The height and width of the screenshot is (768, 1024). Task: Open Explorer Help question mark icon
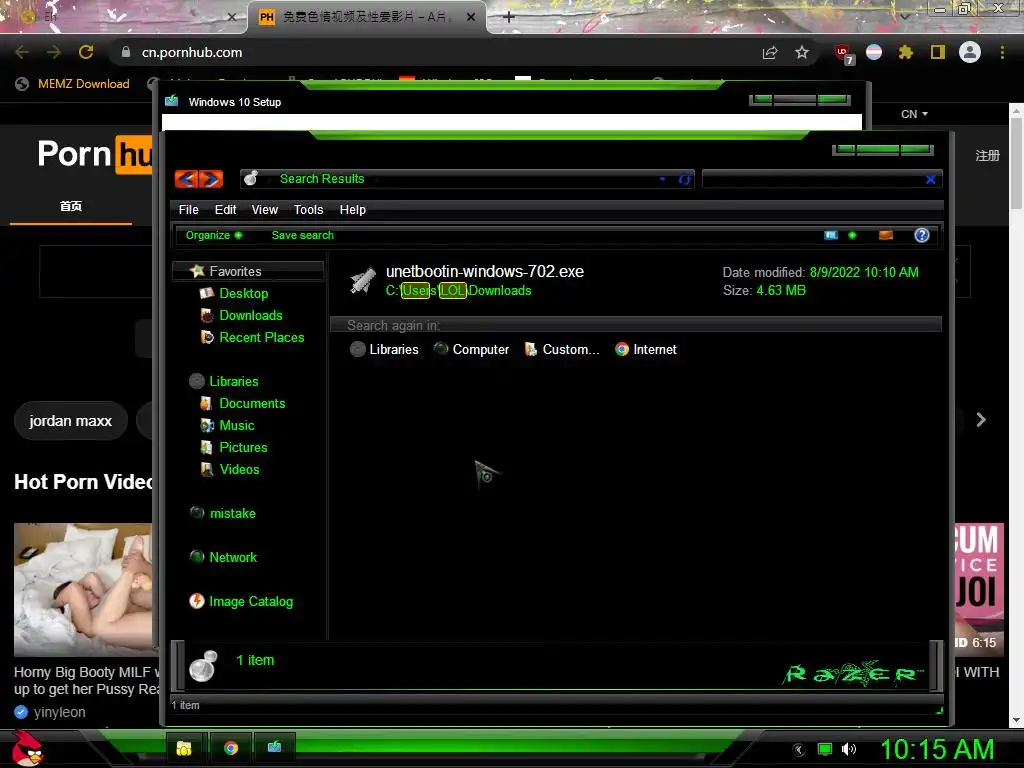(x=921, y=235)
